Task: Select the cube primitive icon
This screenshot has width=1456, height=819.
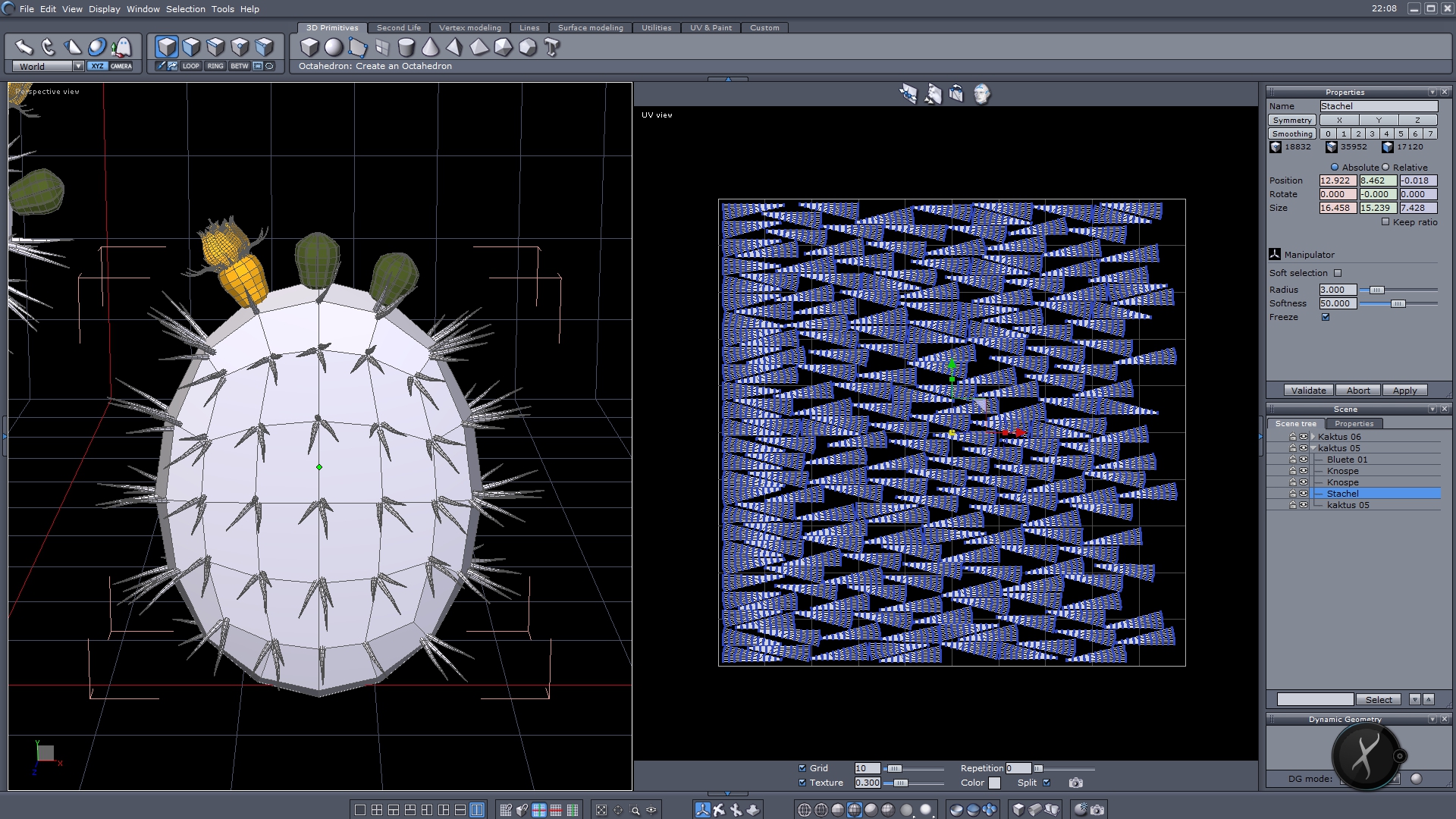Action: pos(309,47)
